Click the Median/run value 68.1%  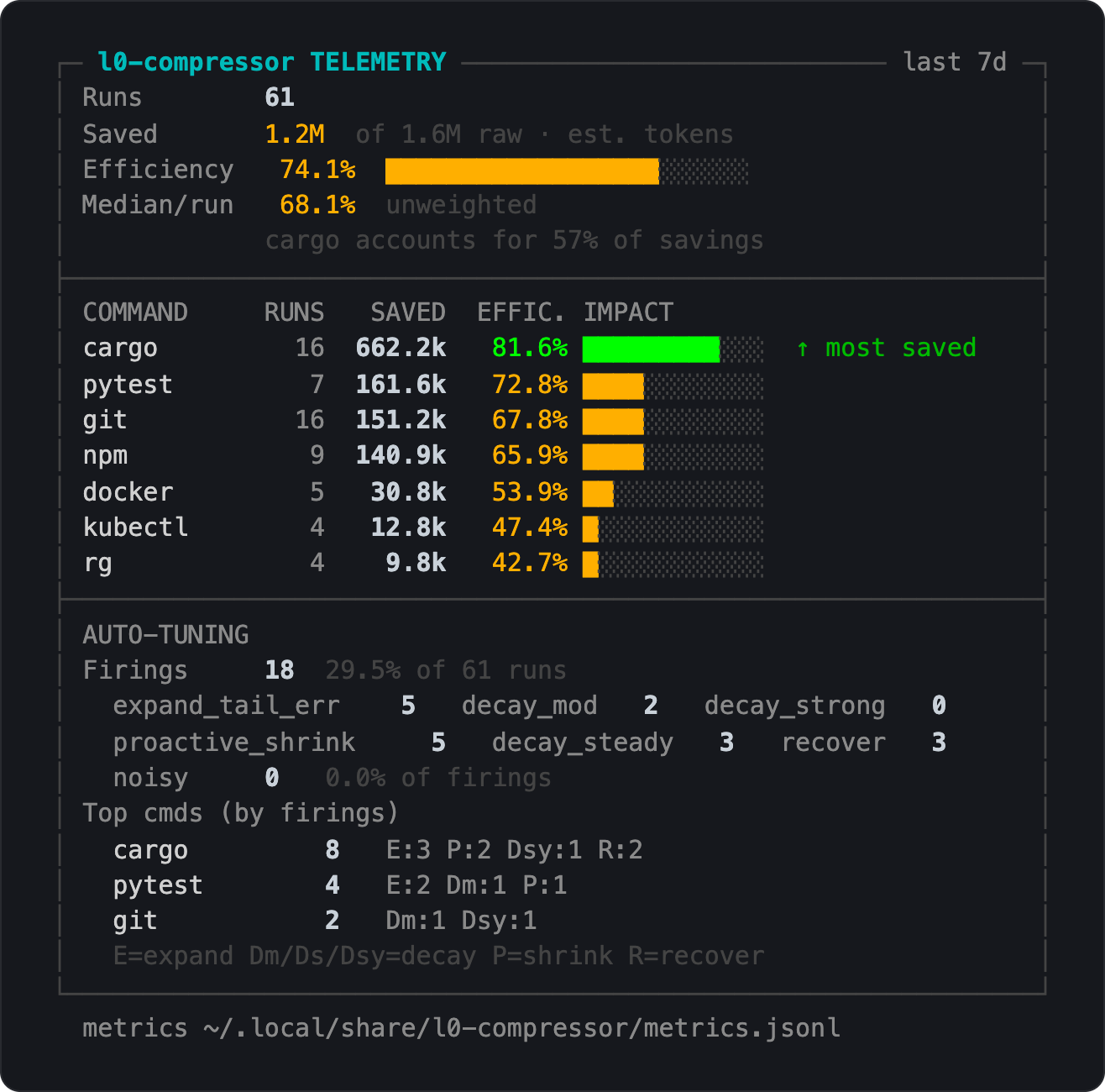tap(317, 205)
